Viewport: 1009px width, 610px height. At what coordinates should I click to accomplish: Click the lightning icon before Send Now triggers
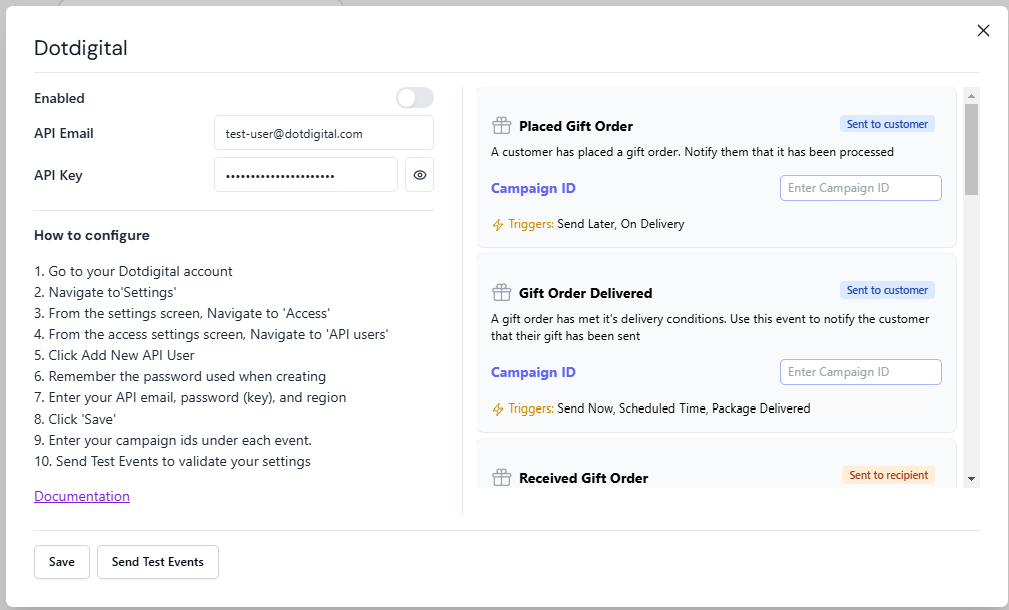click(x=497, y=409)
